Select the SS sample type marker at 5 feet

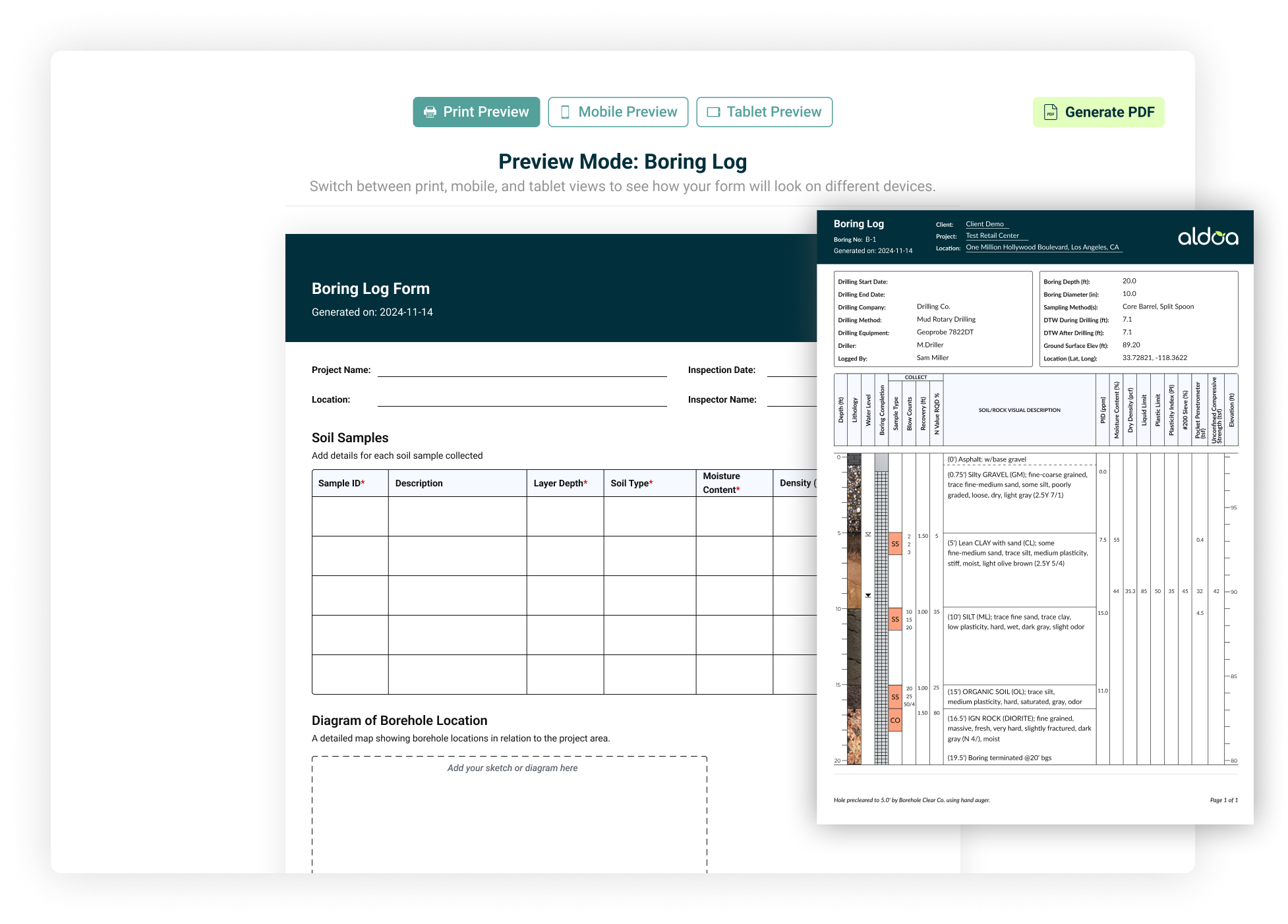(895, 543)
